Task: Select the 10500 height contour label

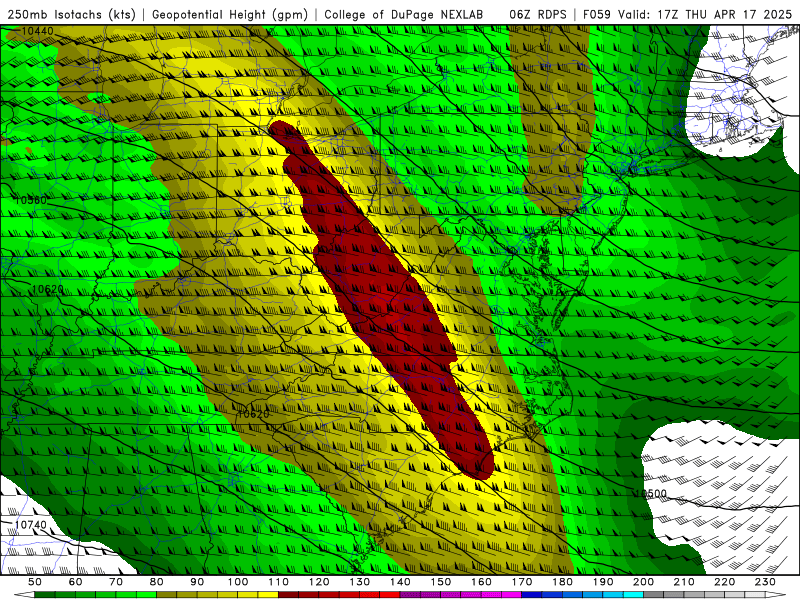Action: point(651,493)
